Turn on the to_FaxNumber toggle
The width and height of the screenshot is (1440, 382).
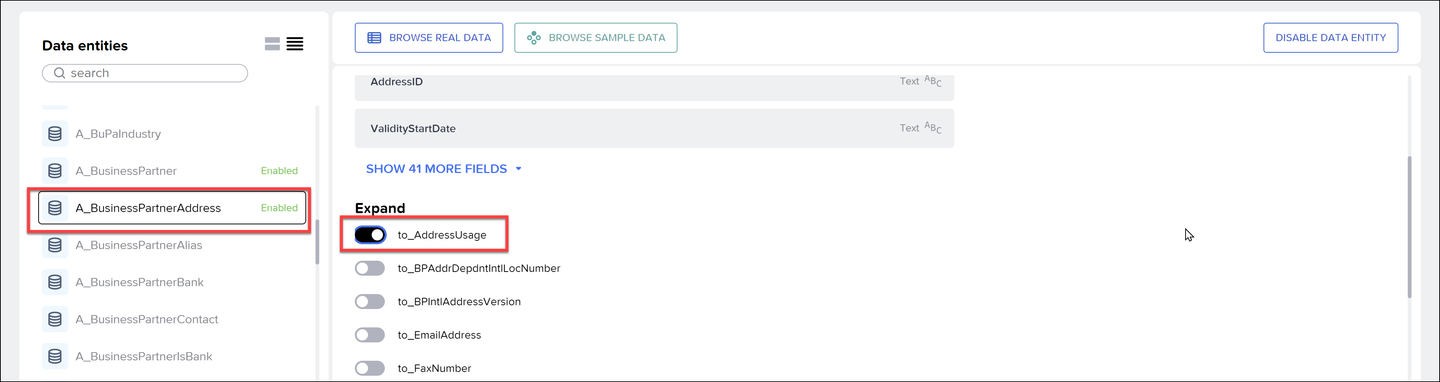tap(370, 368)
